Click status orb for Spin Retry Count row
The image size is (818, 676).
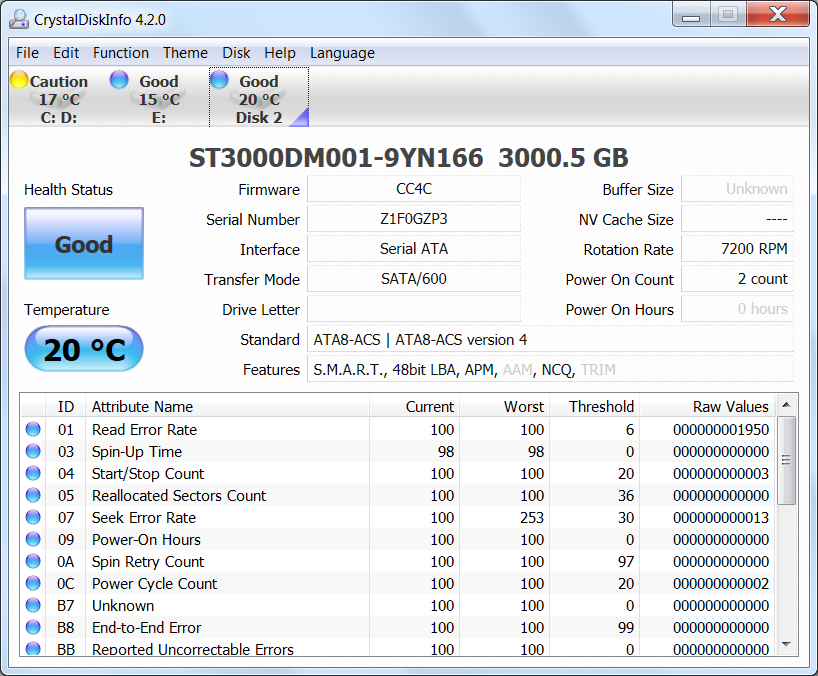pos(33,561)
